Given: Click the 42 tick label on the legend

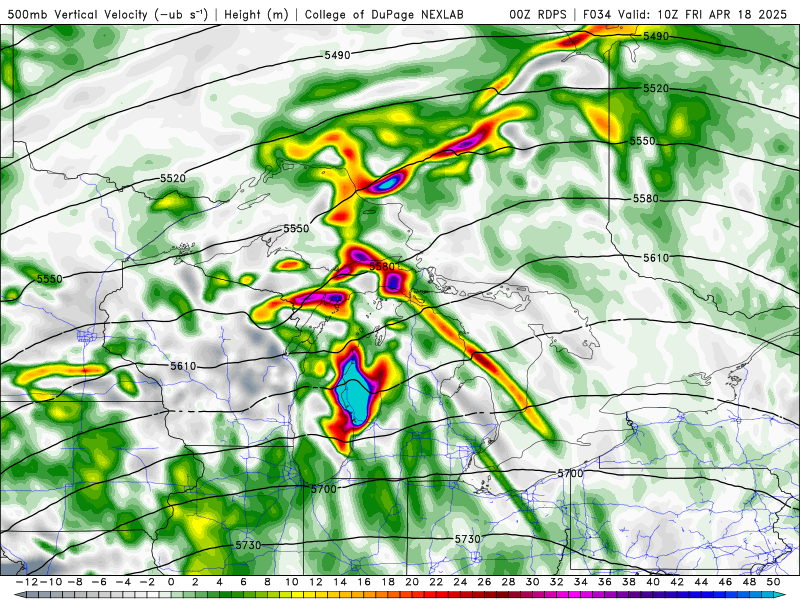Looking at the screenshot, I should tap(677, 582).
